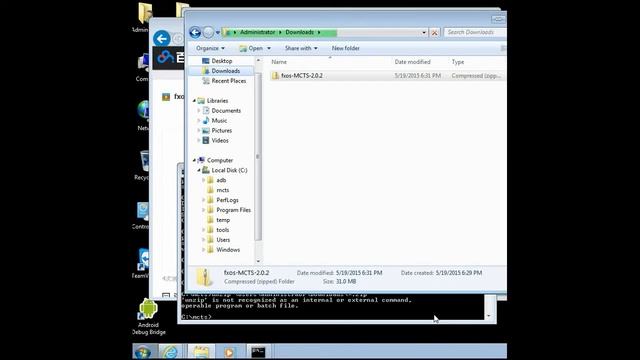Stop loading via address bar X
Image resolution: width=640 pixels, height=360 pixels.
434,33
